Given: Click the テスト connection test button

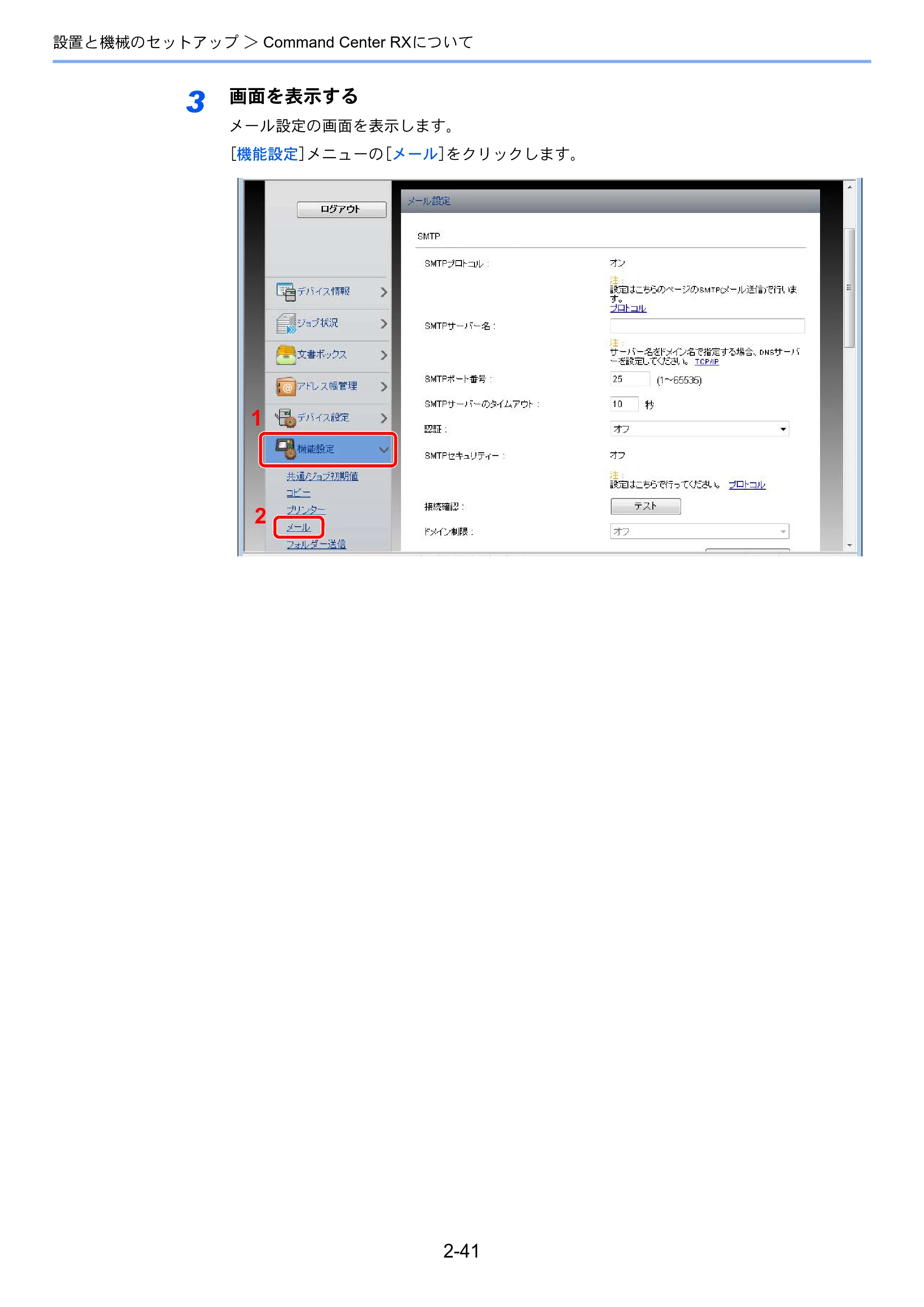Looking at the screenshot, I should pos(645,506).
